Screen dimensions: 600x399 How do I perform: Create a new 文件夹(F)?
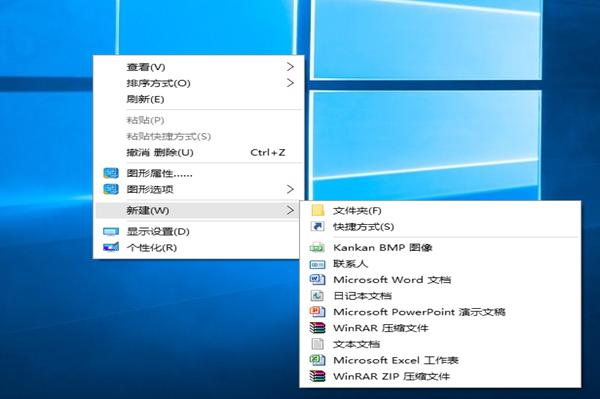440,210
